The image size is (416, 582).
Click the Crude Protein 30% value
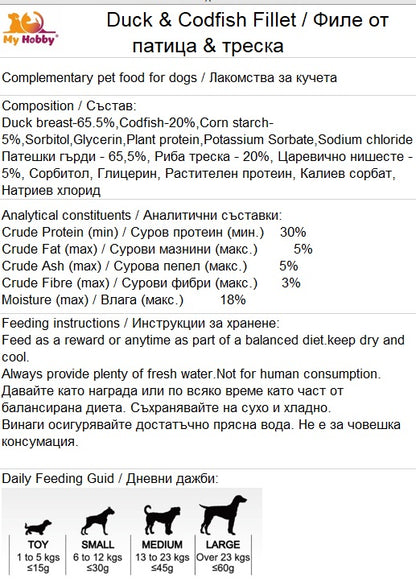(293, 232)
